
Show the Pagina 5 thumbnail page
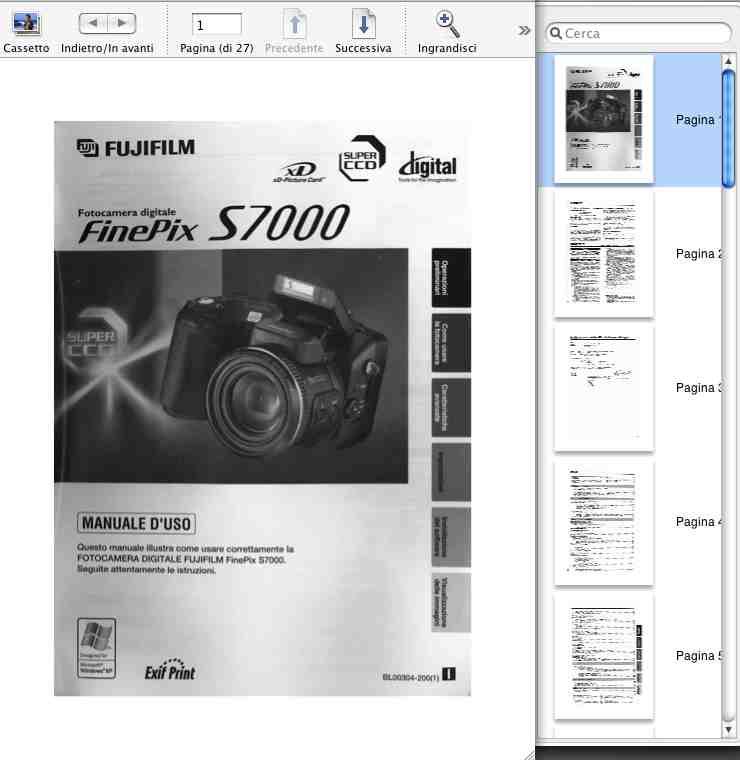pyautogui.click(x=604, y=655)
